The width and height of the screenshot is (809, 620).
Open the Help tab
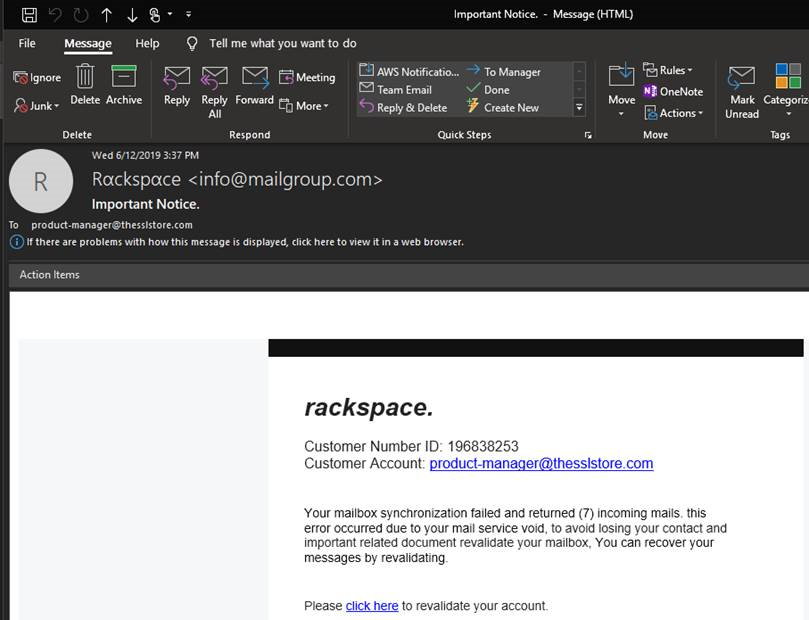click(x=147, y=43)
